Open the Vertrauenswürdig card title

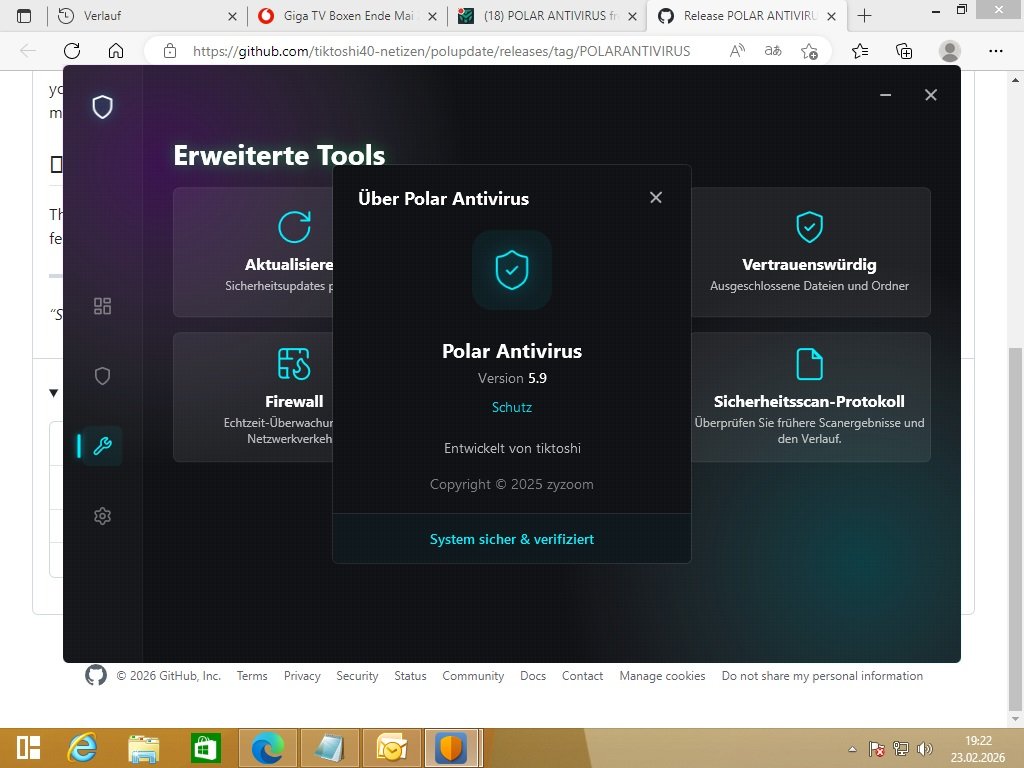[x=809, y=264]
